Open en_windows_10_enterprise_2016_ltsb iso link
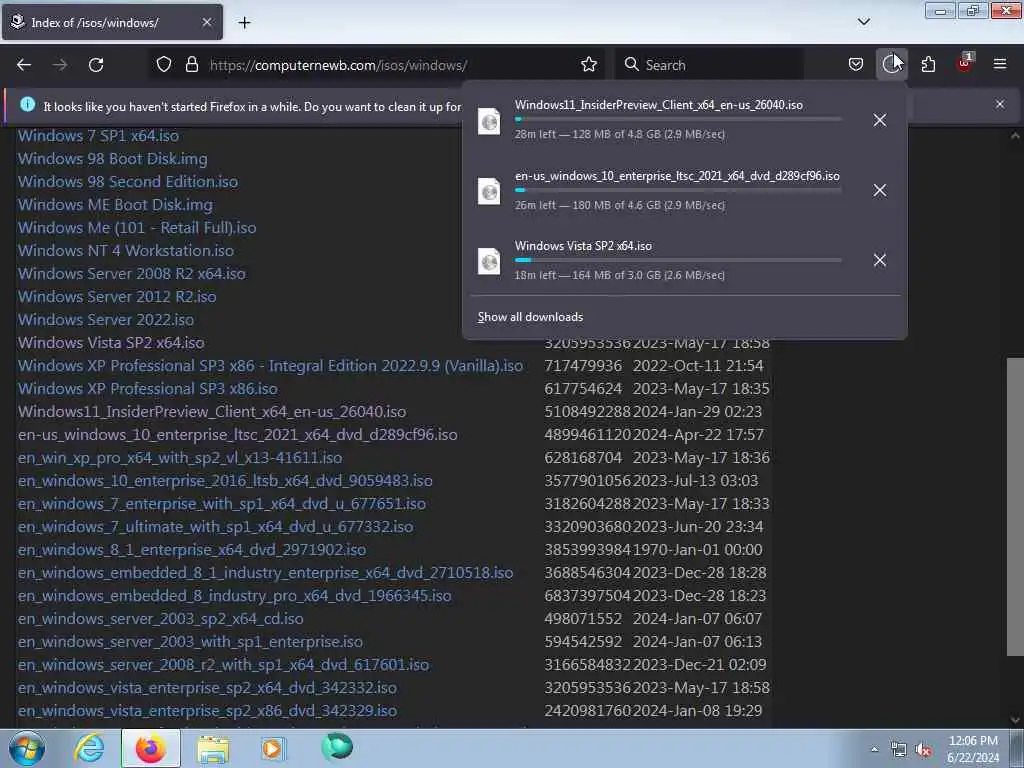 pos(225,481)
